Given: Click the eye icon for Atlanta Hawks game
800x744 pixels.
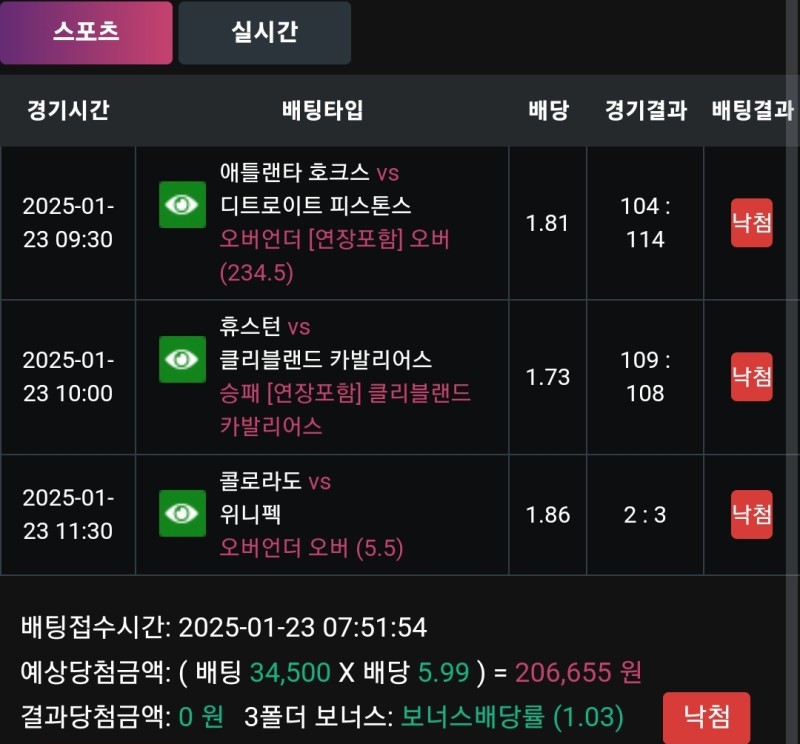Looking at the screenshot, I should click(x=182, y=205).
